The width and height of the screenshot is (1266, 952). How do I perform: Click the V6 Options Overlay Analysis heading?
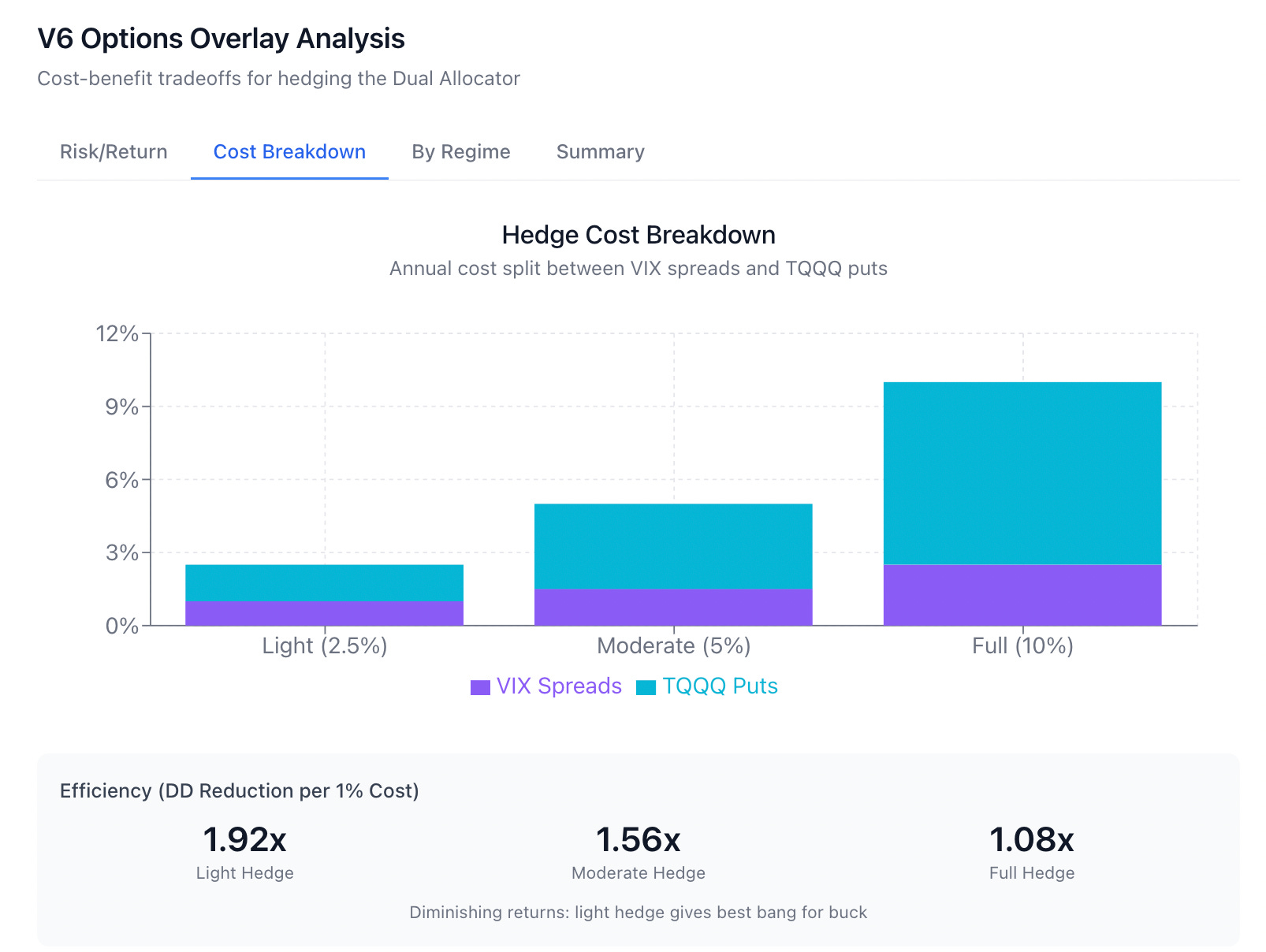[222, 39]
